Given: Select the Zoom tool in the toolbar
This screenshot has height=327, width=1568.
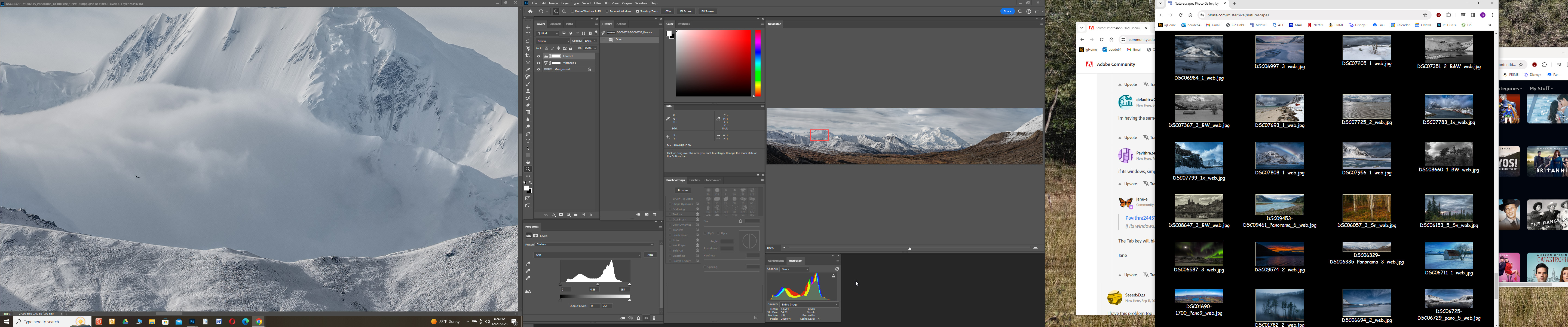Looking at the screenshot, I should (528, 169).
